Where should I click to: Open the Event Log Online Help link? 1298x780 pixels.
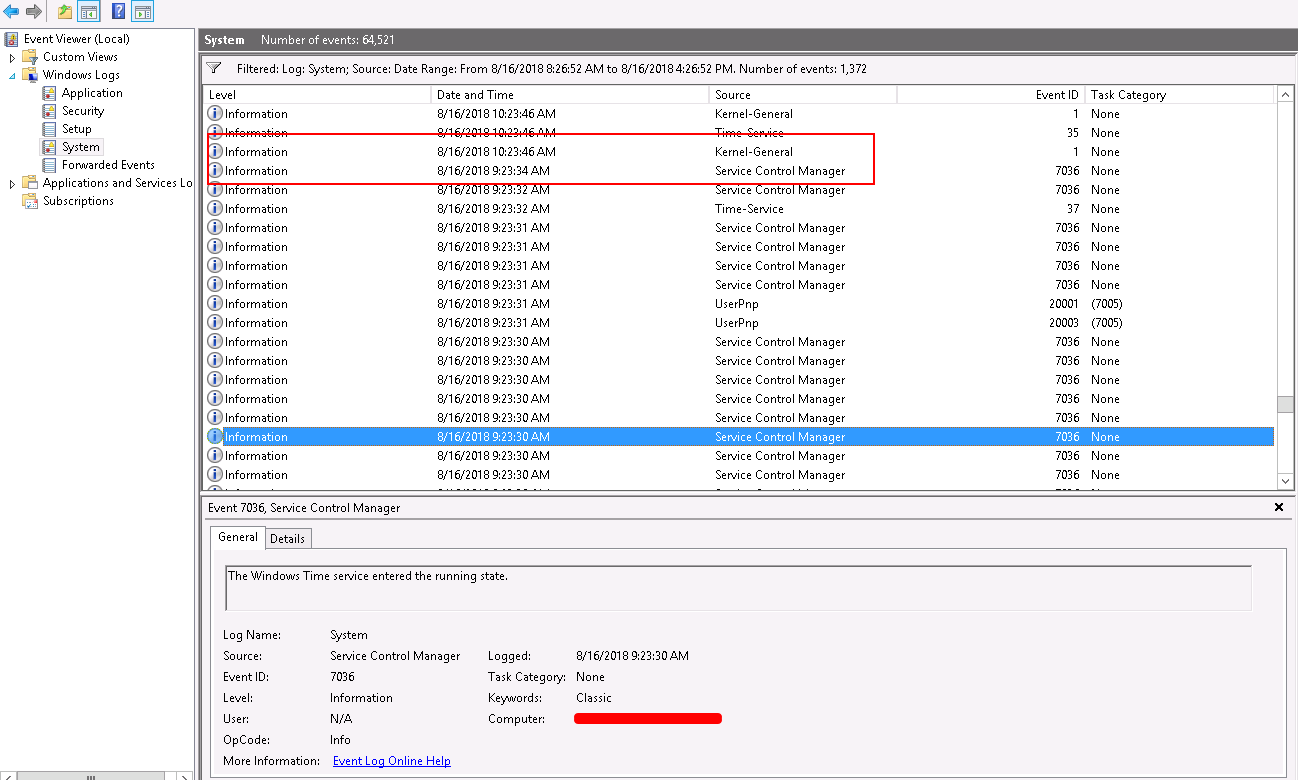(391, 761)
